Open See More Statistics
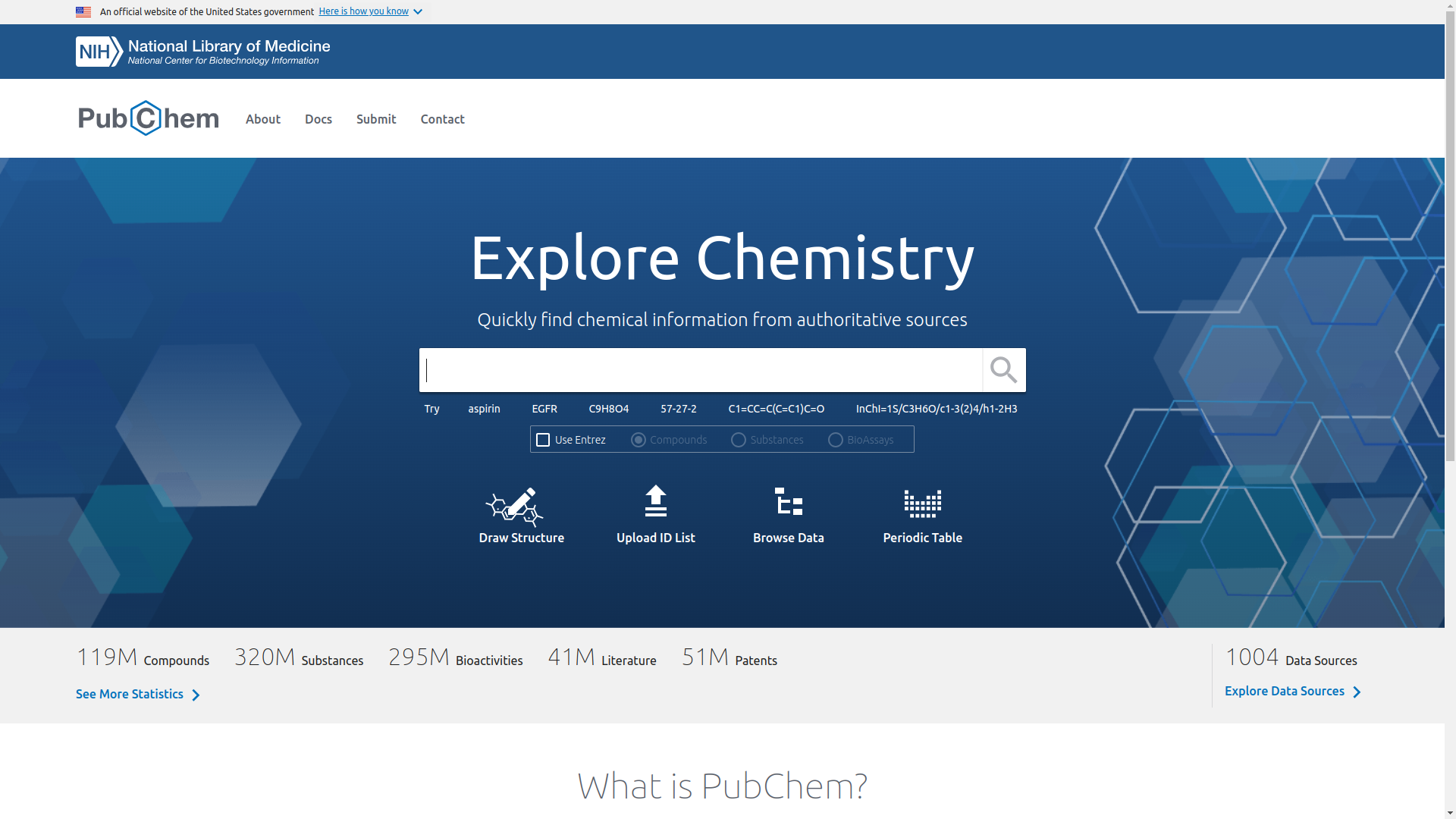Viewport: 1456px width, 819px height. (x=130, y=694)
